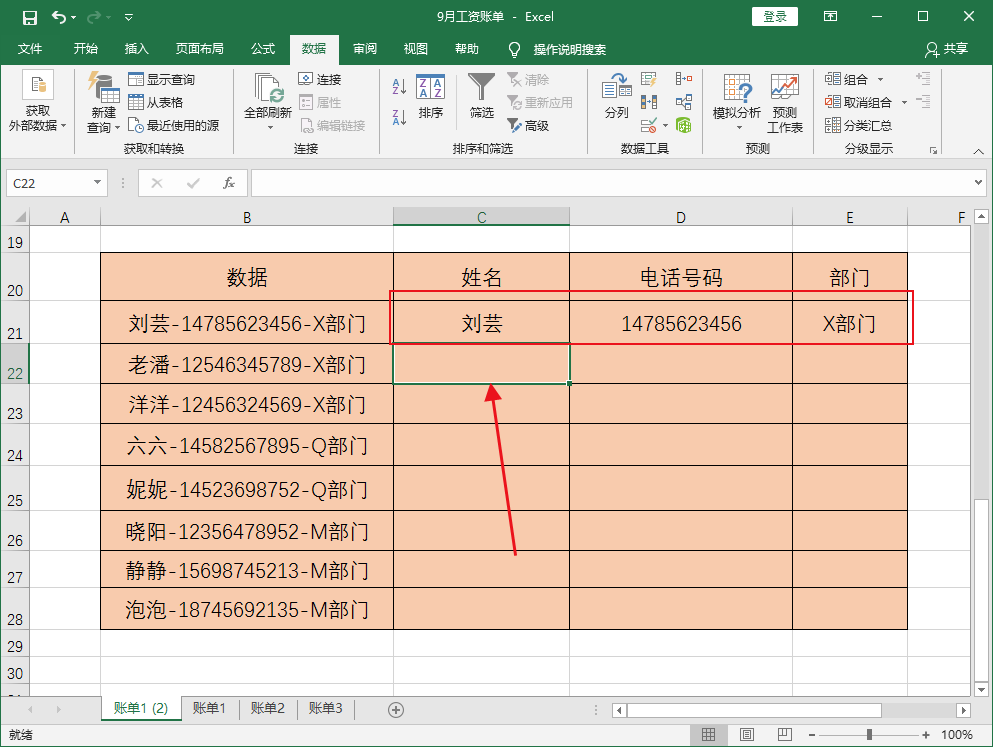Run 全部刷新 (Refresh All)
This screenshot has height=747, width=993.
click(267, 95)
